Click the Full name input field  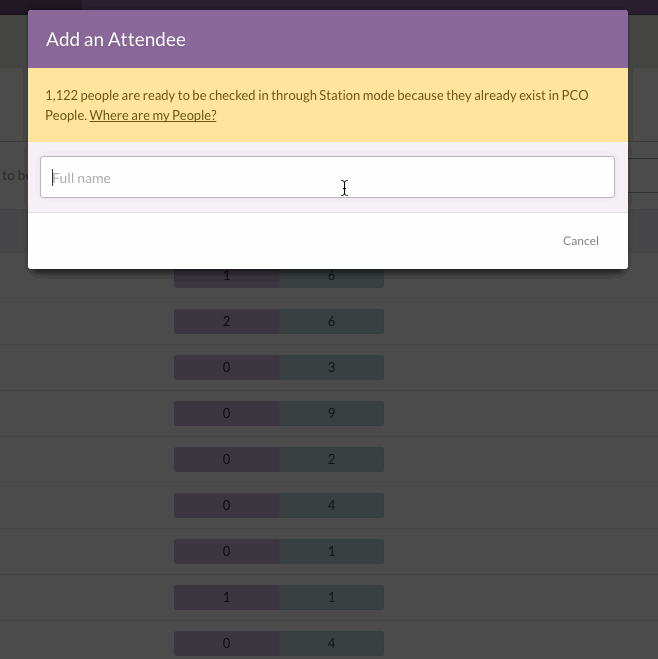coord(327,177)
